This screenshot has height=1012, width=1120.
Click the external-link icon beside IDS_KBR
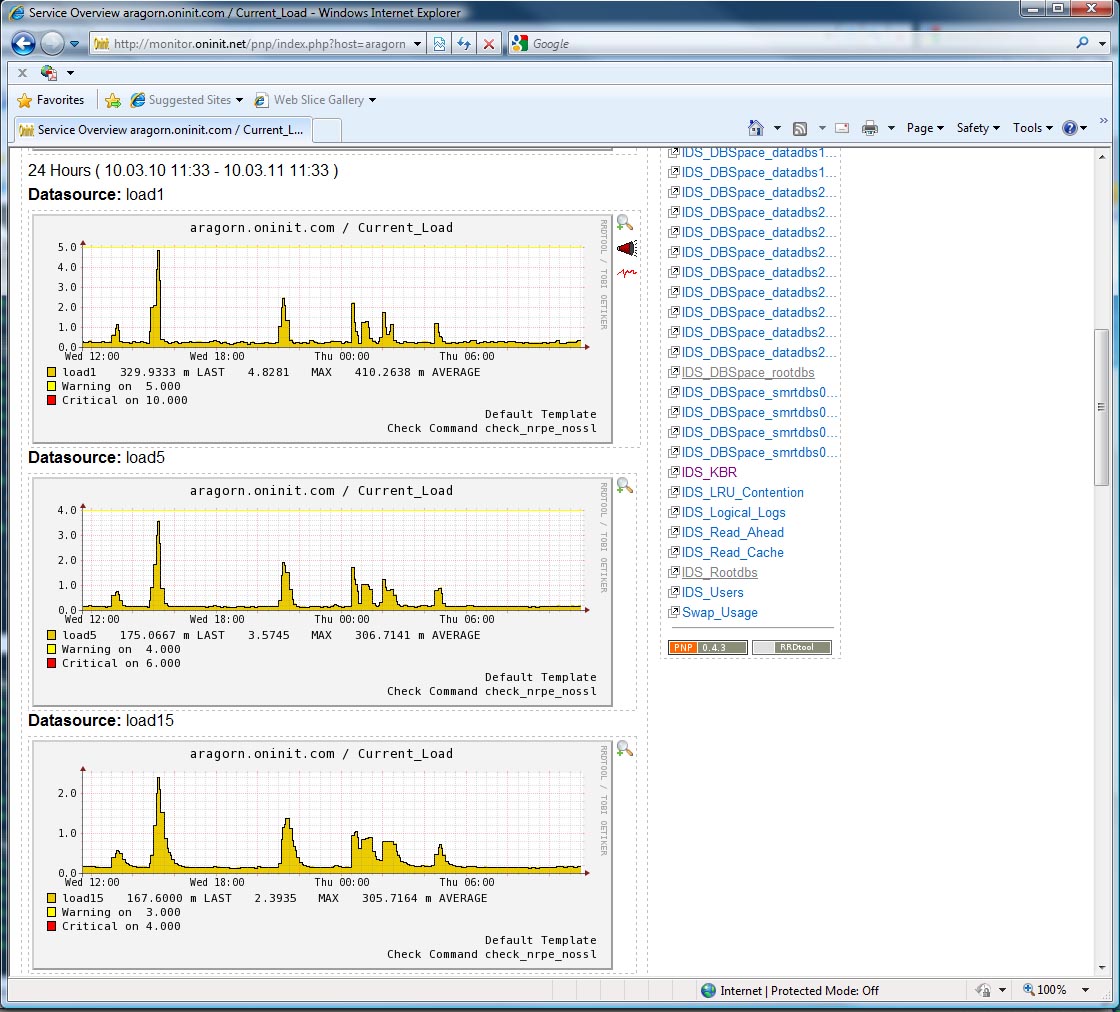[x=674, y=472]
